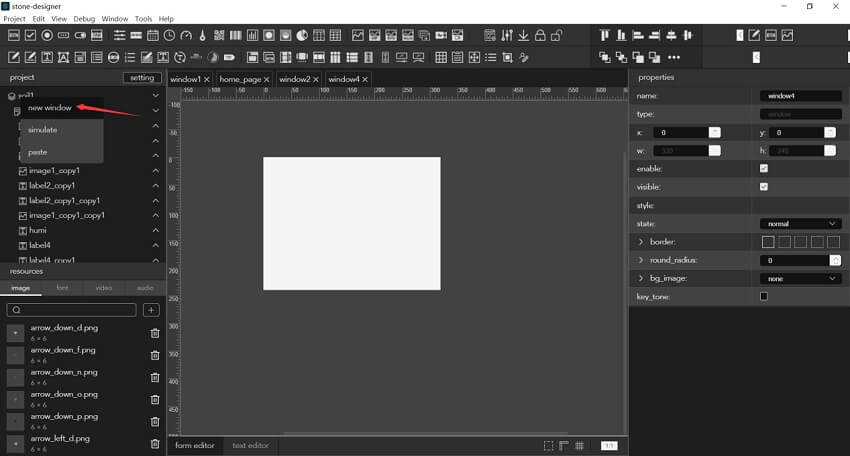Align selected widgets to the right
Screen dimensions: 850x456
(654, 35)
